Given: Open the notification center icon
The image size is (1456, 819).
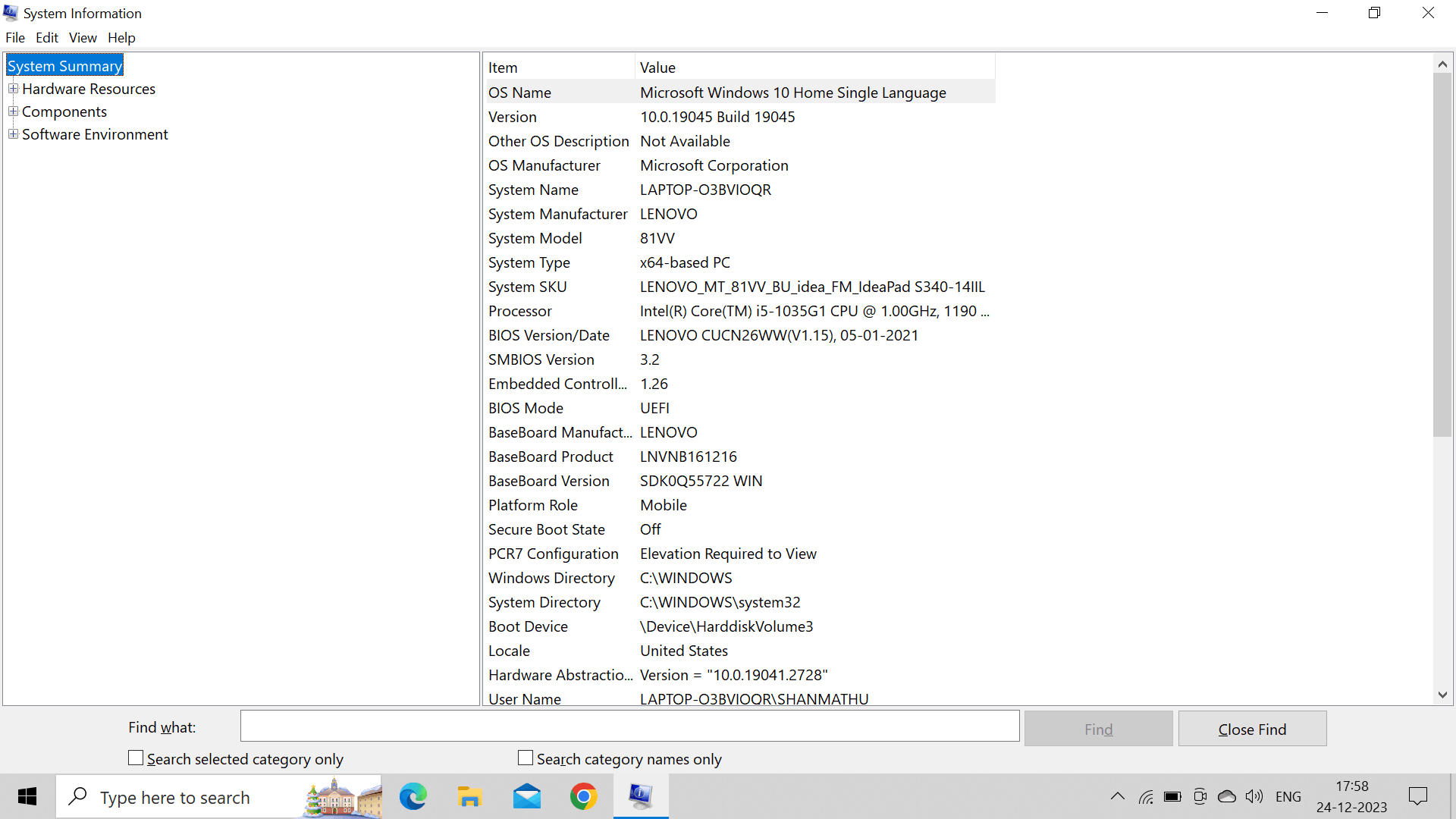Looking at the screenshot, I should [1417, 796].
